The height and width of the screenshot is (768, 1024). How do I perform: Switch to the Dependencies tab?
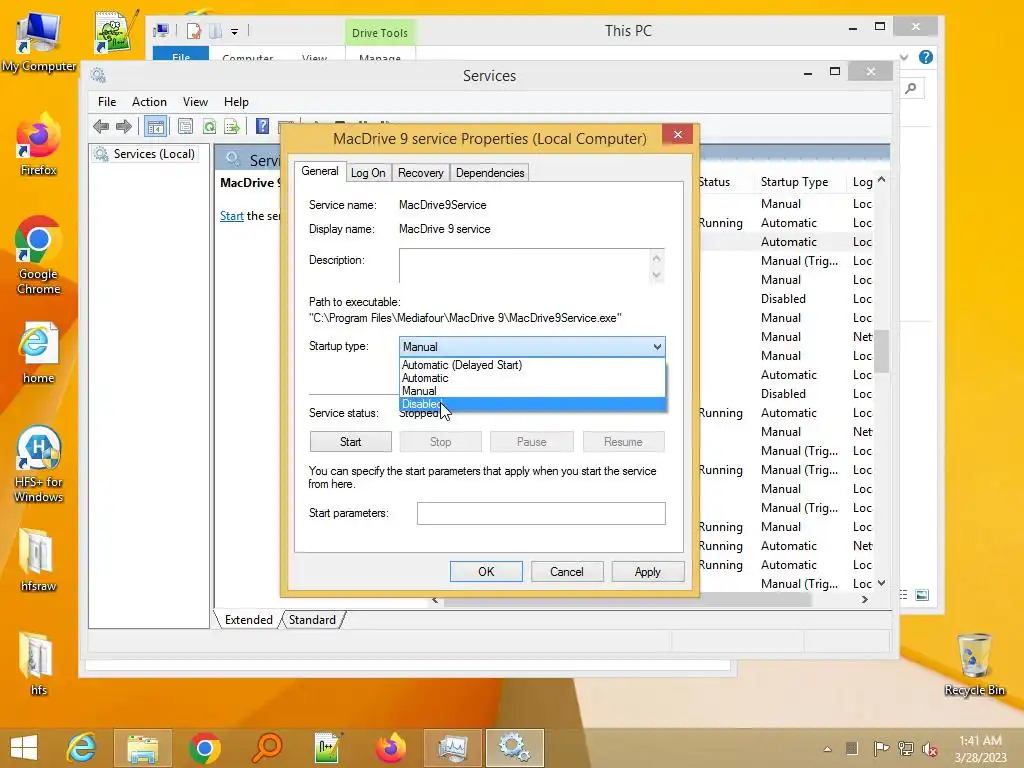490,172
